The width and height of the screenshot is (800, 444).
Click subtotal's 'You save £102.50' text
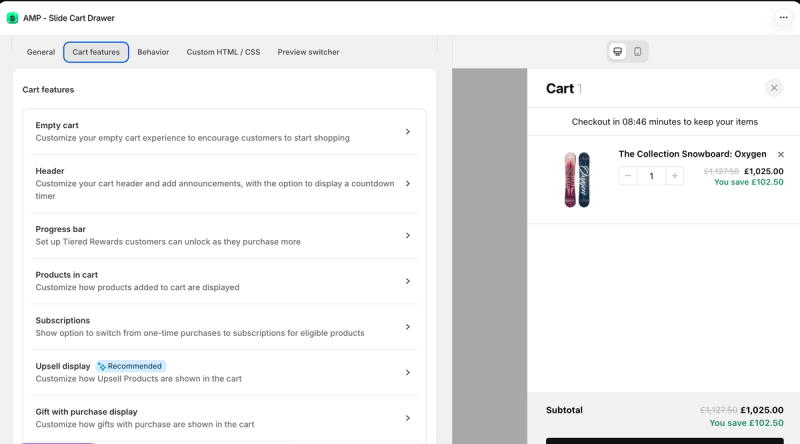coord(746,423)
